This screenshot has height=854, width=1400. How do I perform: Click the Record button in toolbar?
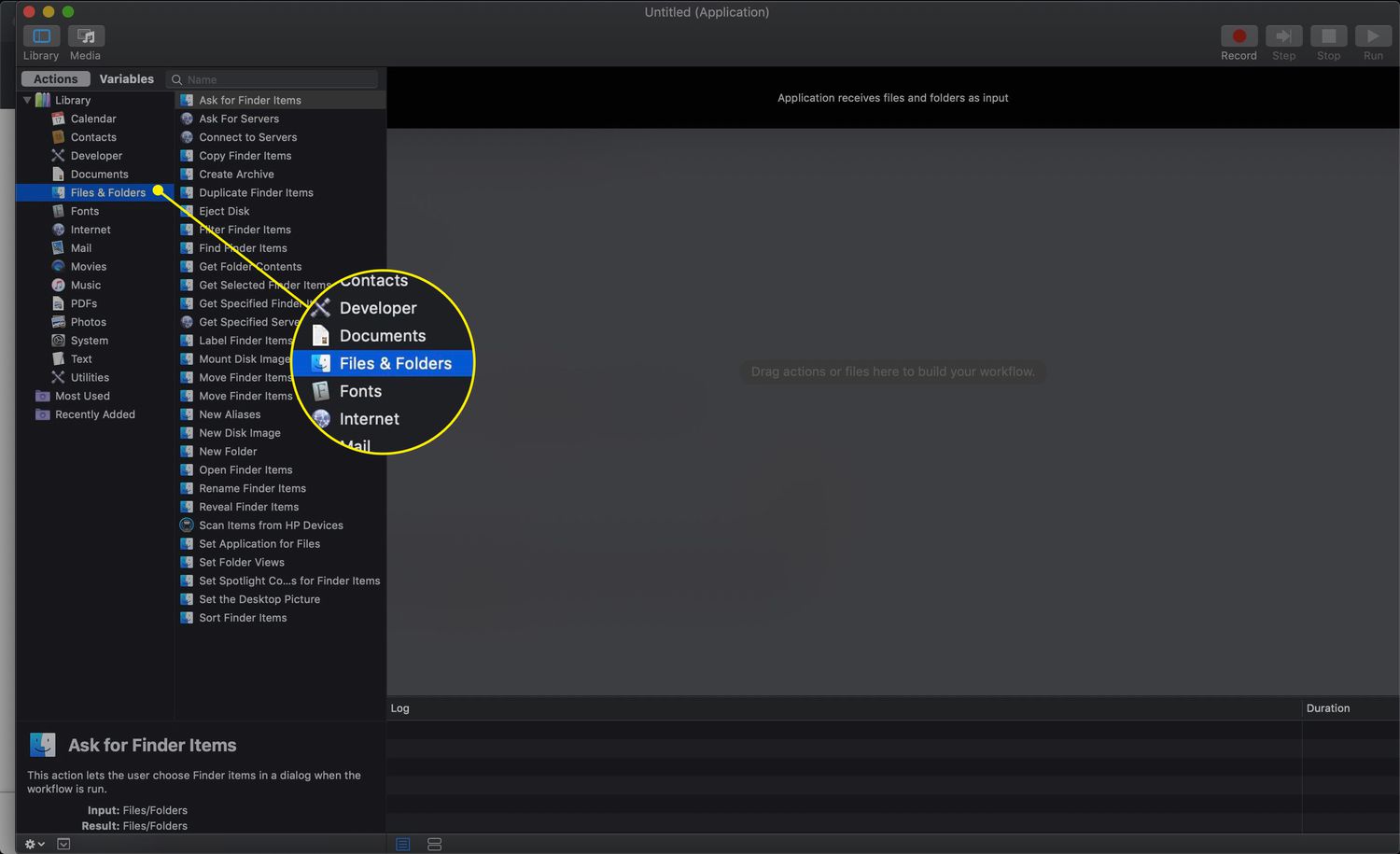[1239, 36]
